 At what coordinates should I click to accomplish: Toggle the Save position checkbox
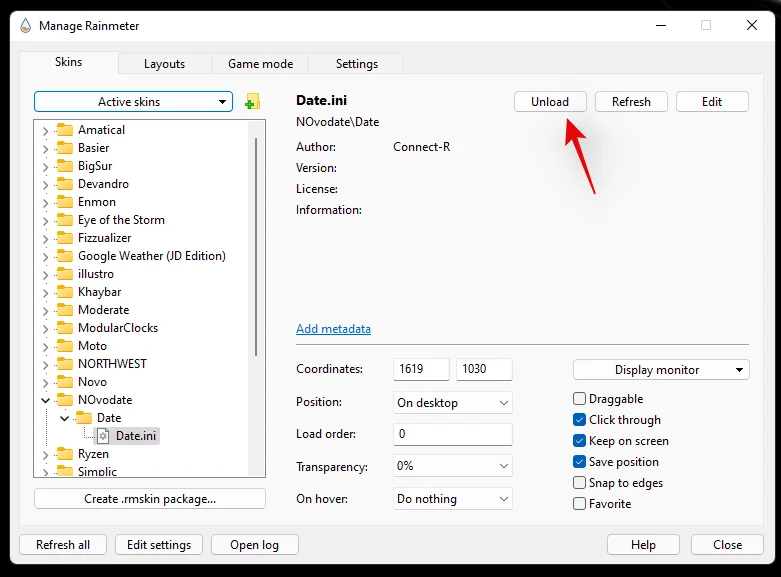[x=579, y=461]
